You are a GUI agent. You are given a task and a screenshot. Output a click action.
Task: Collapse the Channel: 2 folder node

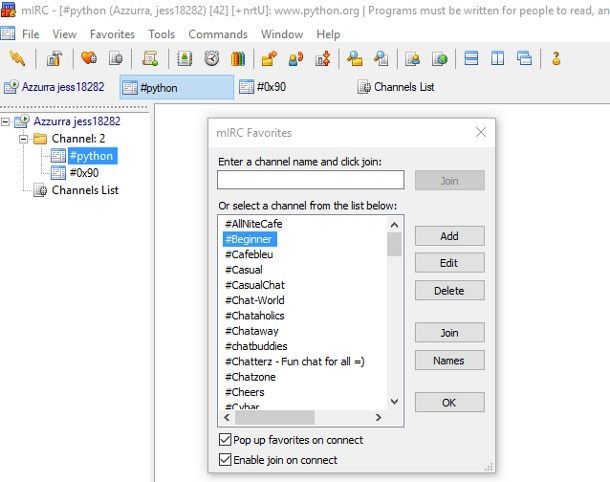[24, 139]
